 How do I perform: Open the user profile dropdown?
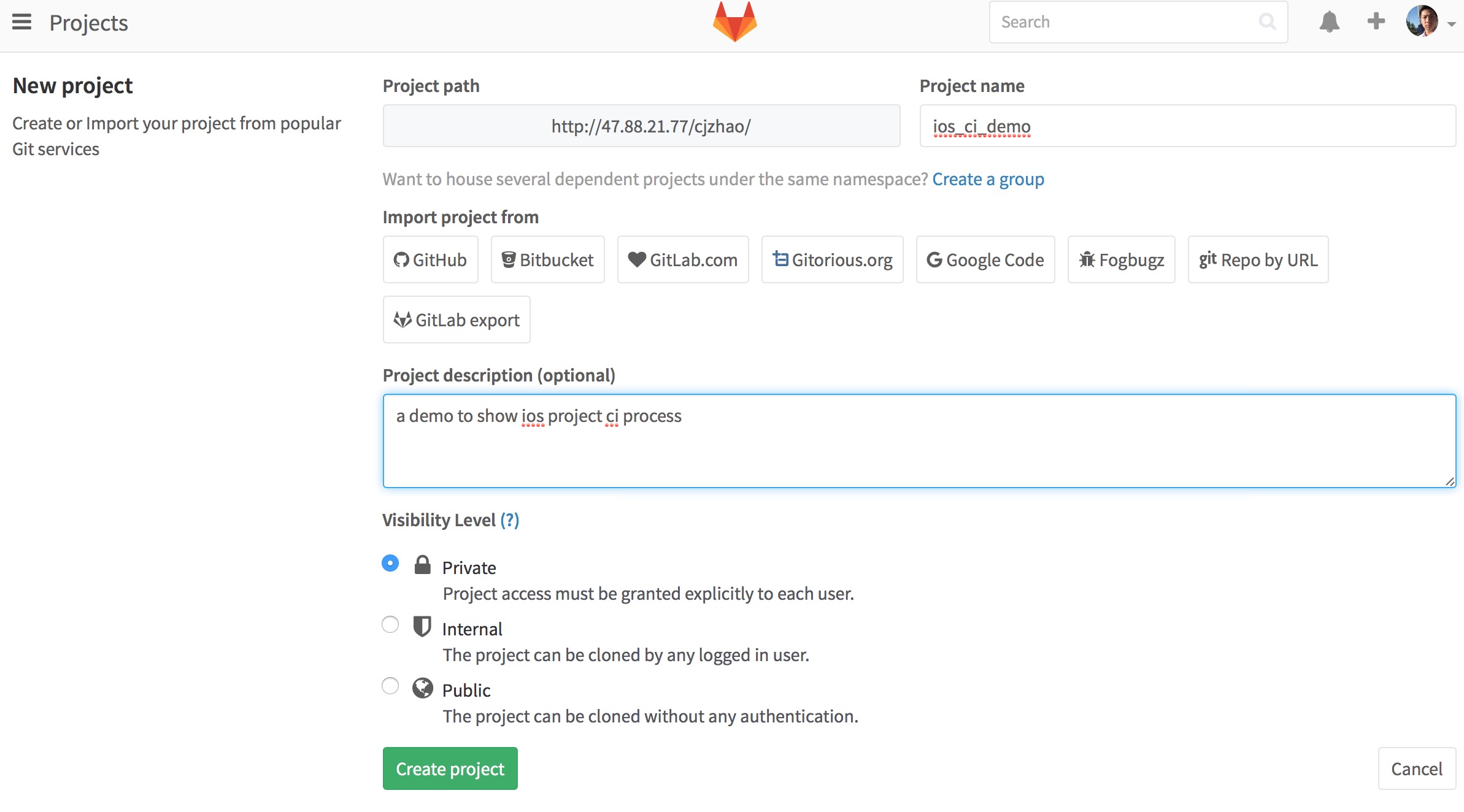tap(1425, 21)
